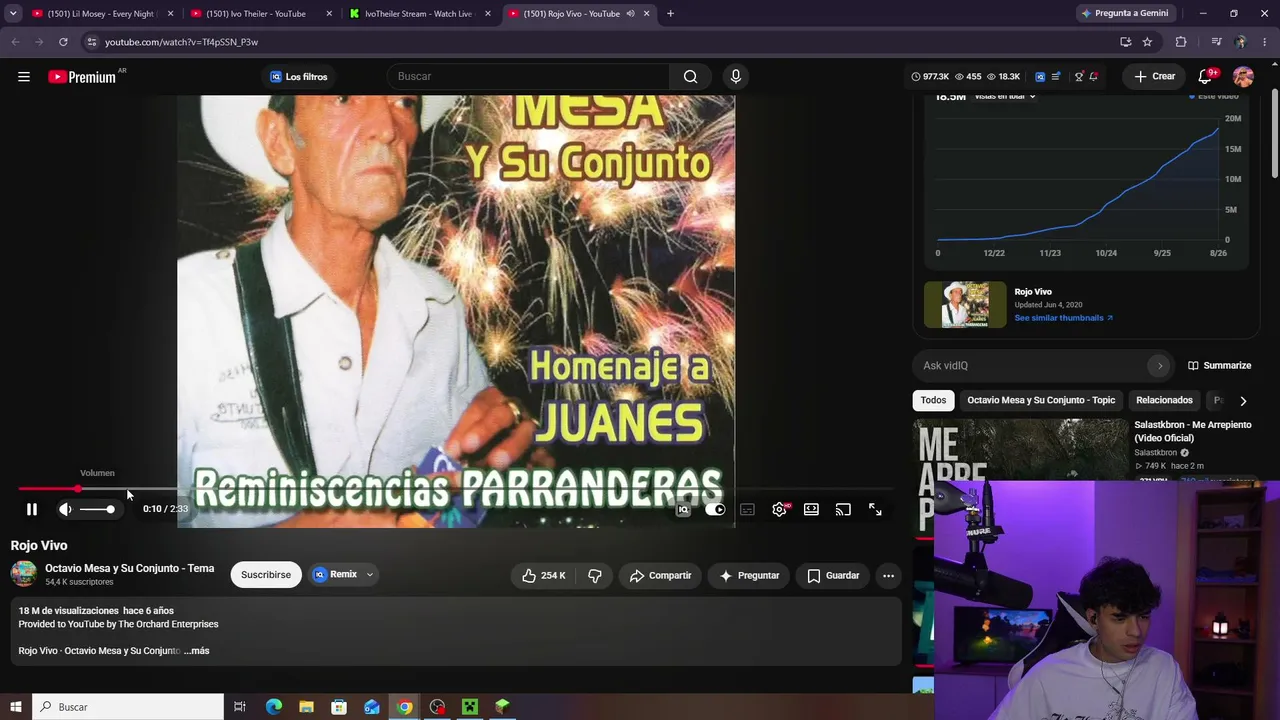Open the Windows Start menu
1280x720 pixels.
point(15,707)
